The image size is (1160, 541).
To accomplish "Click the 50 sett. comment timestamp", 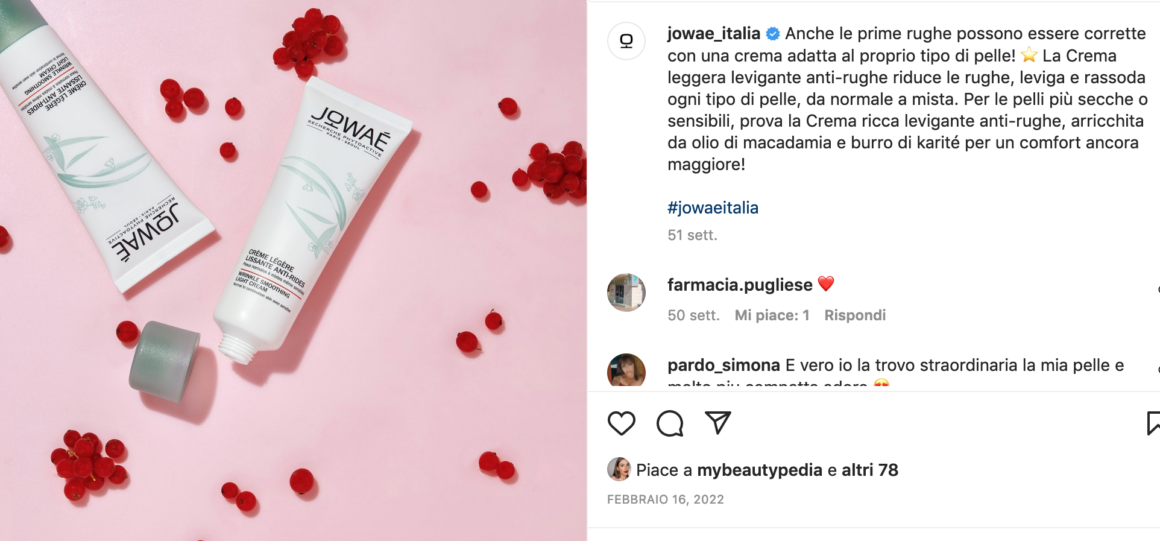I will point(693,315).
